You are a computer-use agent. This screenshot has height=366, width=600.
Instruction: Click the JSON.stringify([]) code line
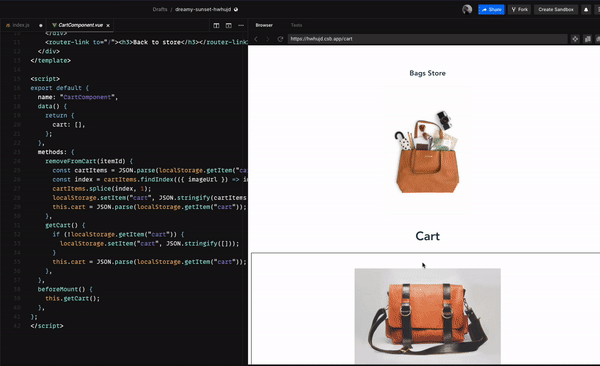[149, 243]
